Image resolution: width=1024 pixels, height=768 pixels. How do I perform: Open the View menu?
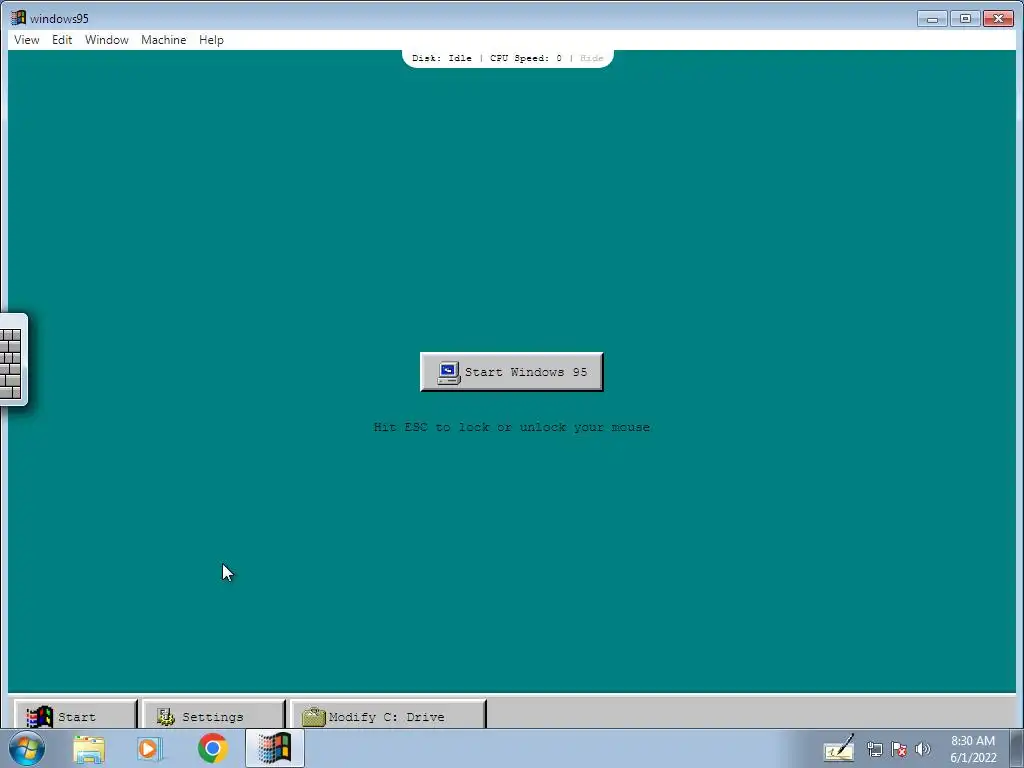[27, 40]
